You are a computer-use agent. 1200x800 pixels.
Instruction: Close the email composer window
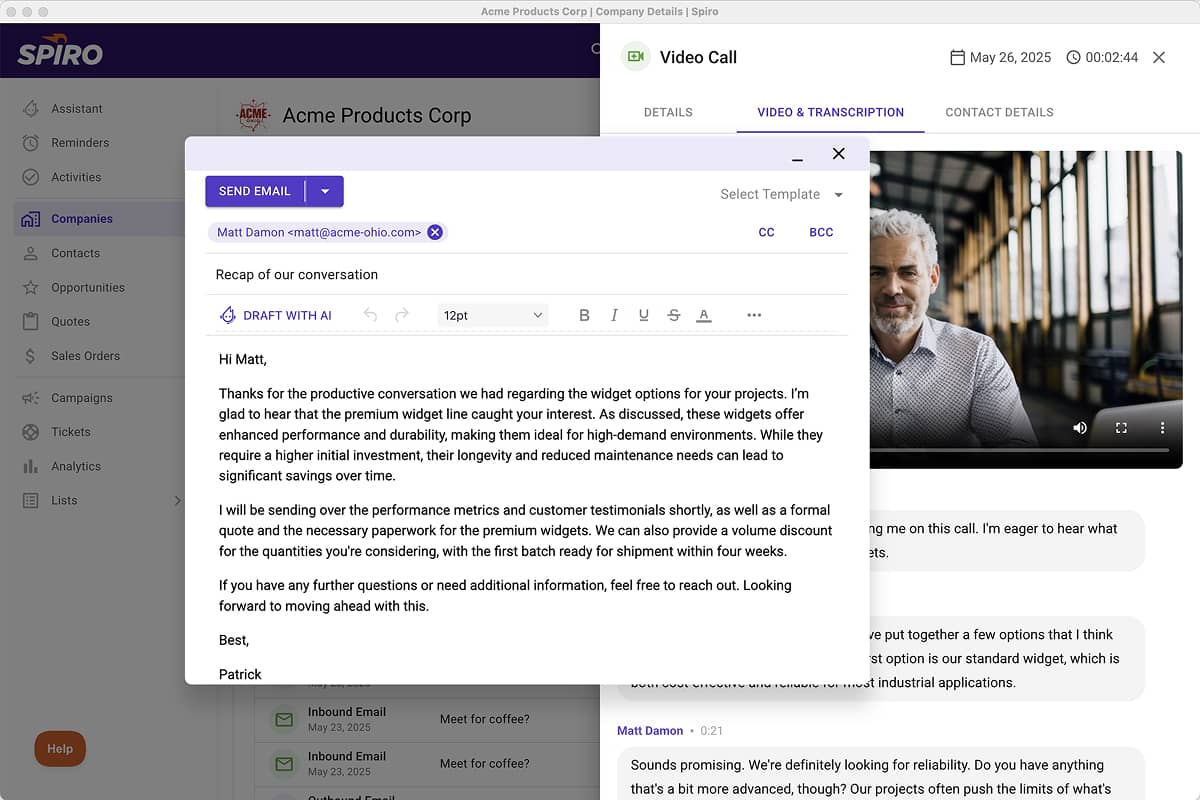coord(839,153)
